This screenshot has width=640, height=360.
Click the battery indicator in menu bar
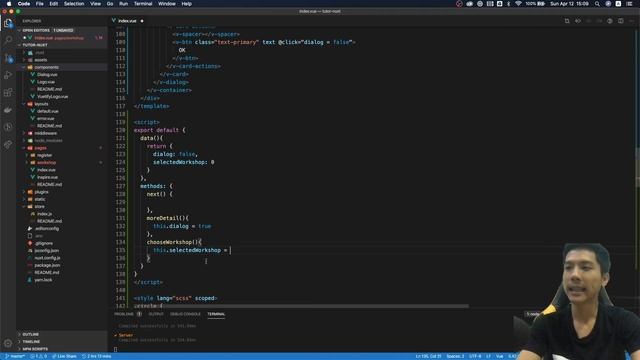click(x=535, y=4)
